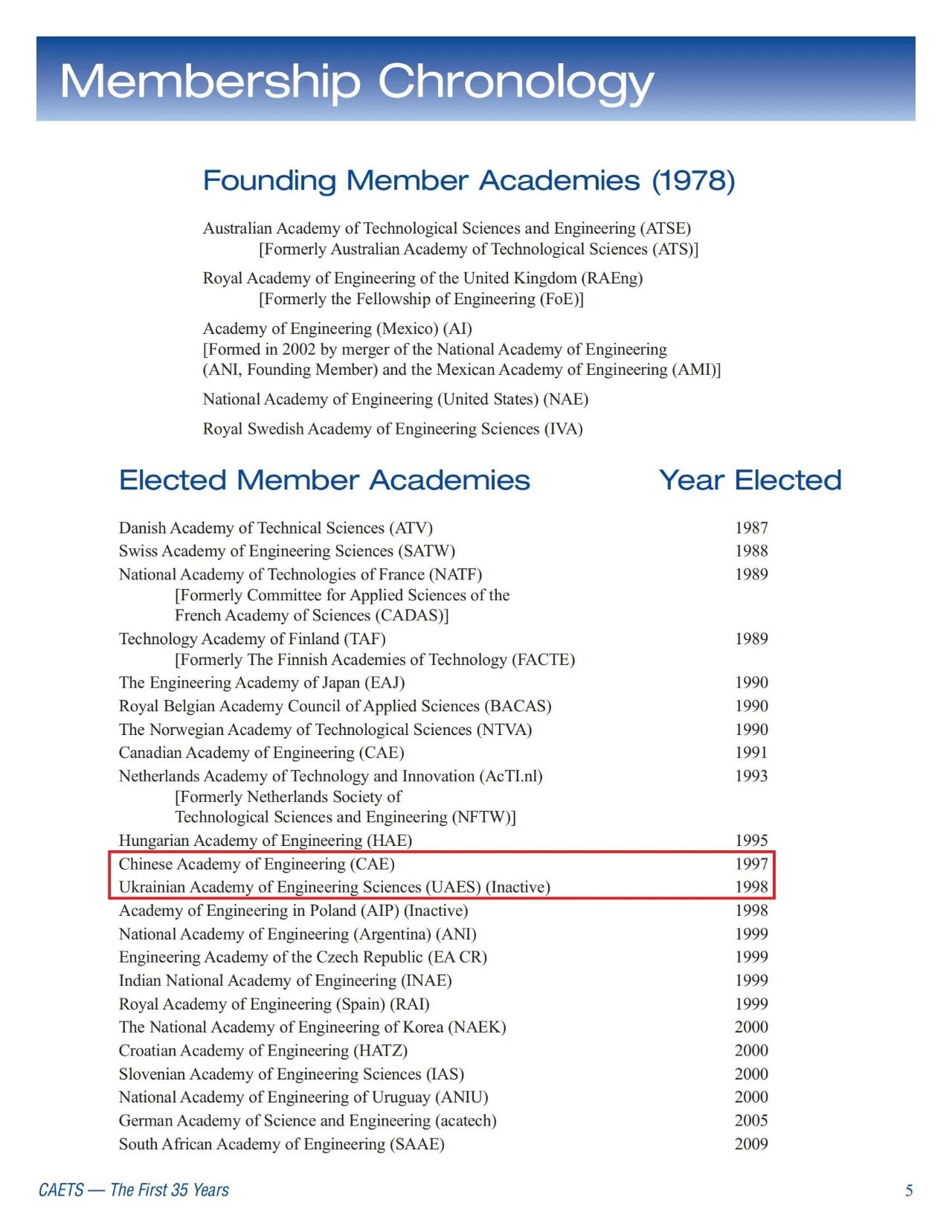Screen dimensions: 952x1232
Task: Select the Founding Member Academies (1978) heading
Action: tap(469, 181)
